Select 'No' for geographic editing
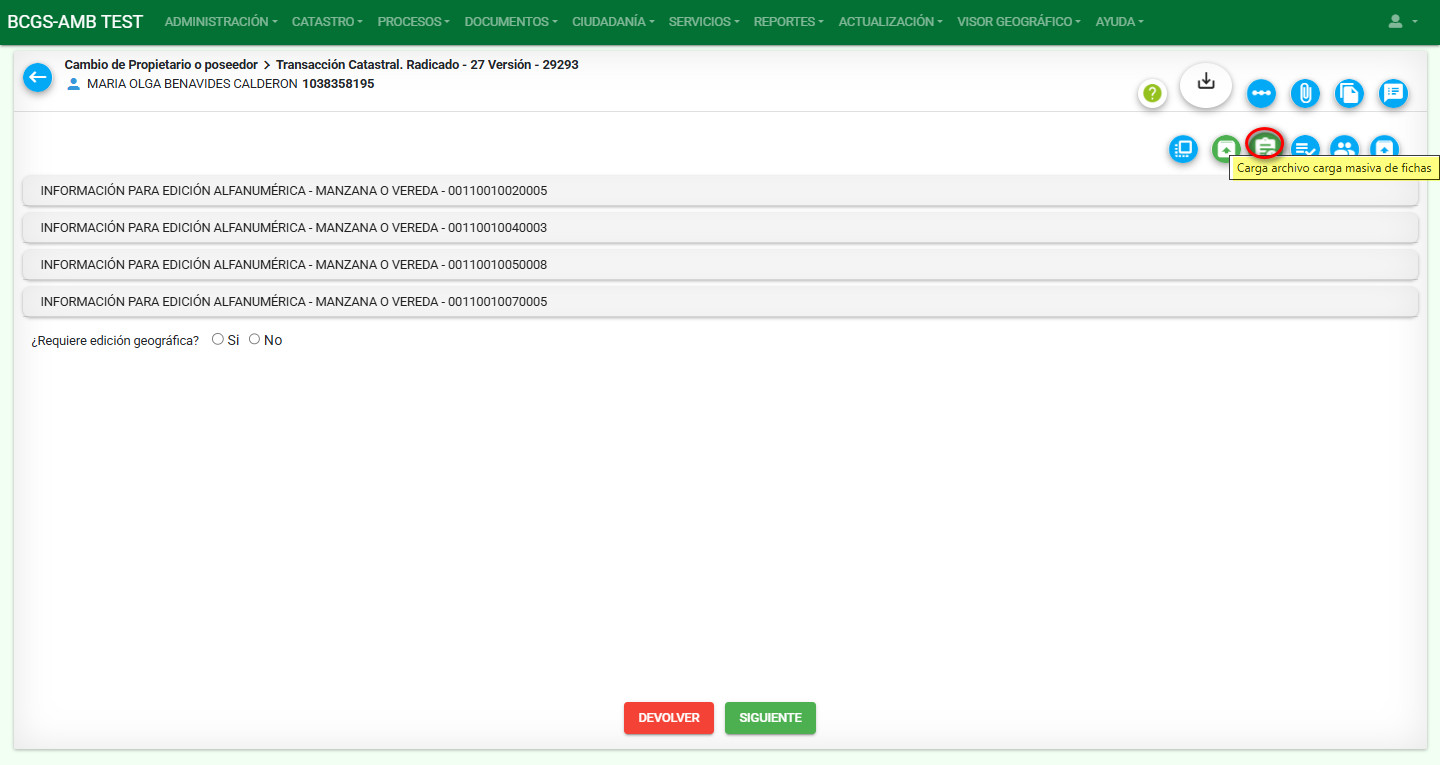Image resolution: width=1440 pixels, height=765 pixels. coord(254,340)
